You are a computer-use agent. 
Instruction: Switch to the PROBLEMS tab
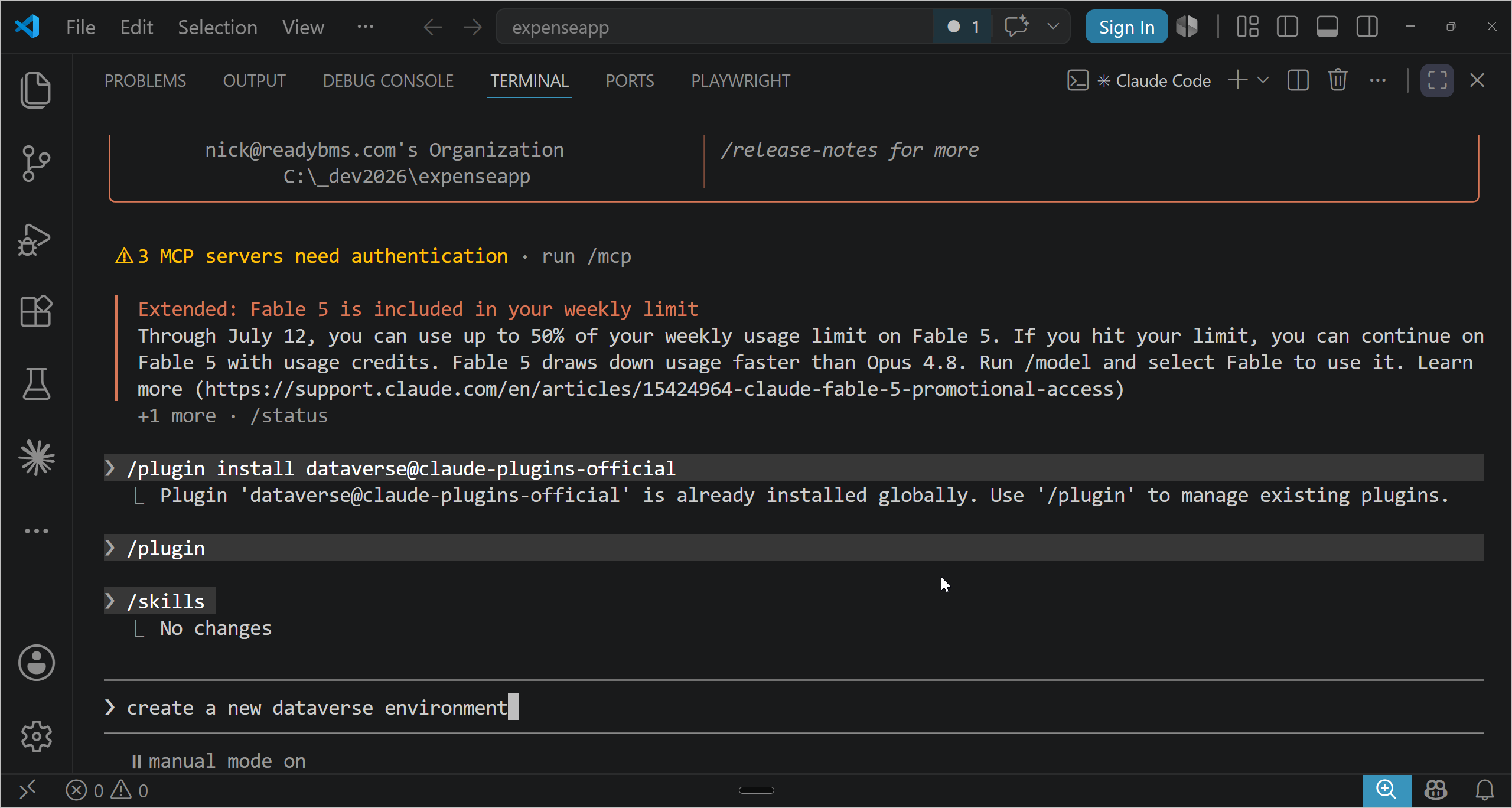pos(145,81)
